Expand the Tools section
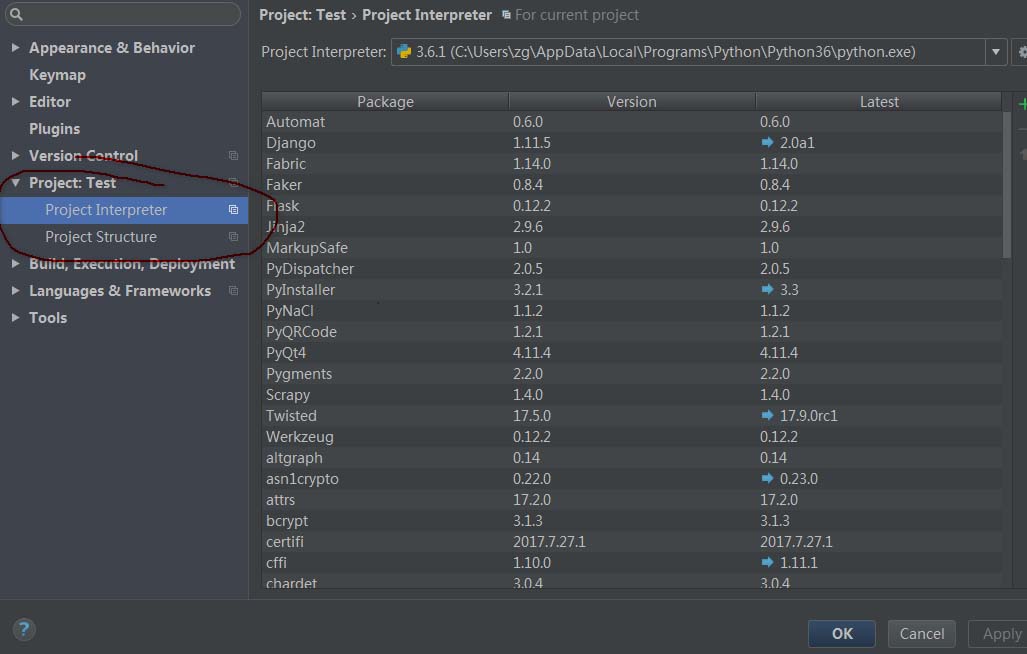The image size is (1027, 654). tap(15, 318)
